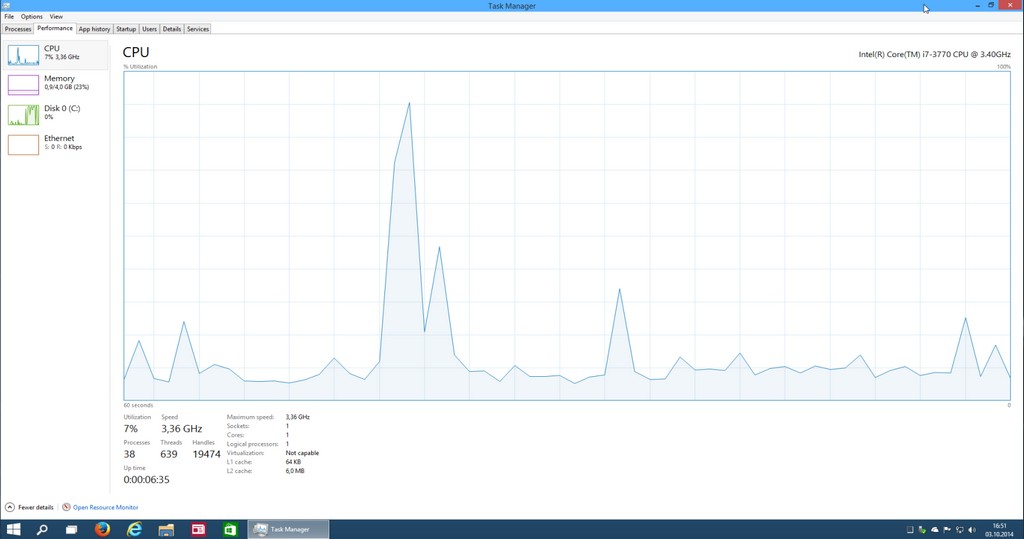This screenshot has height=539, width=1024.
Task: Select the Memory graph in the sidebar
Action: 55,83
